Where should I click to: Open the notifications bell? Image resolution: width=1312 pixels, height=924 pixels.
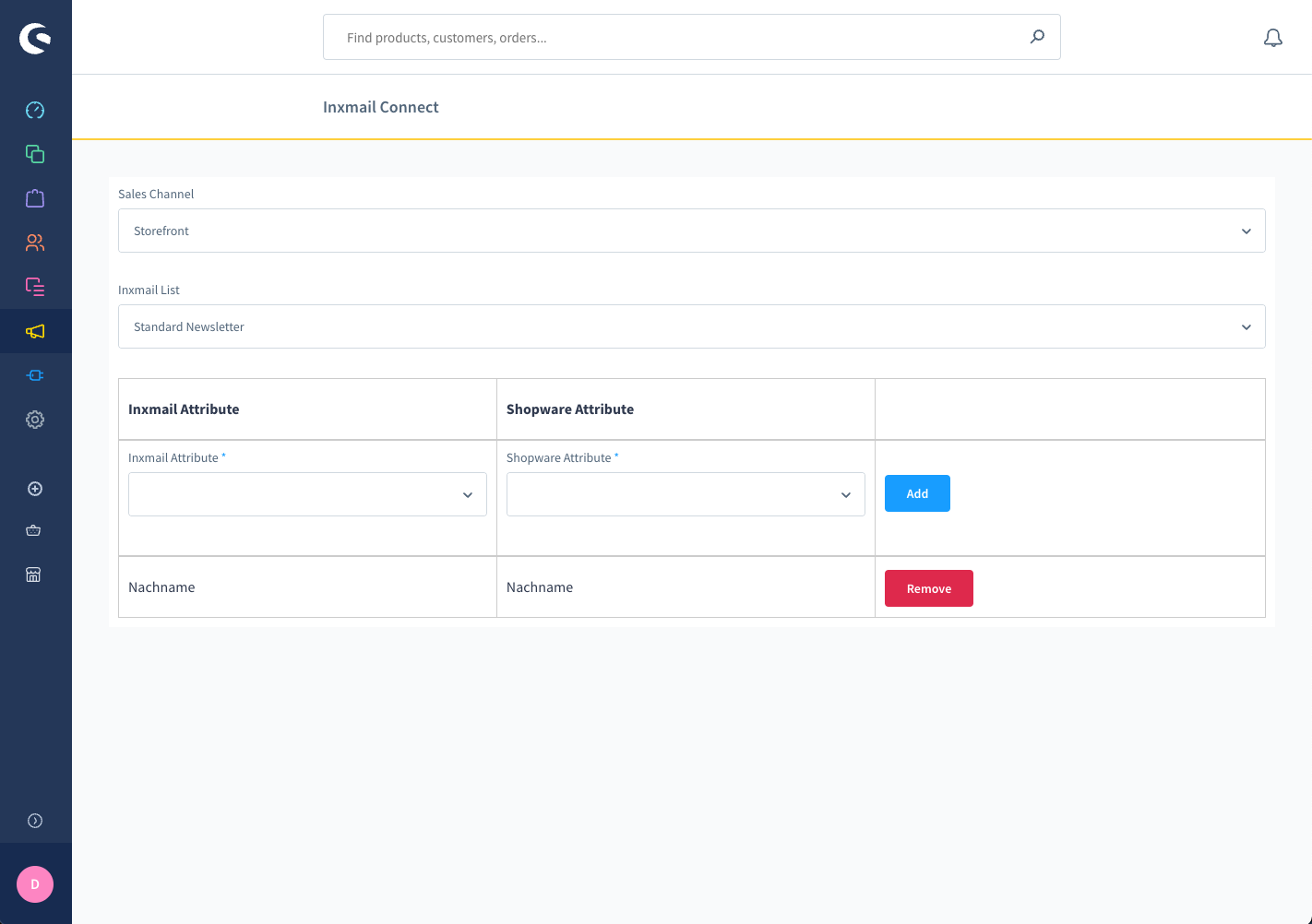[1273, 38]
